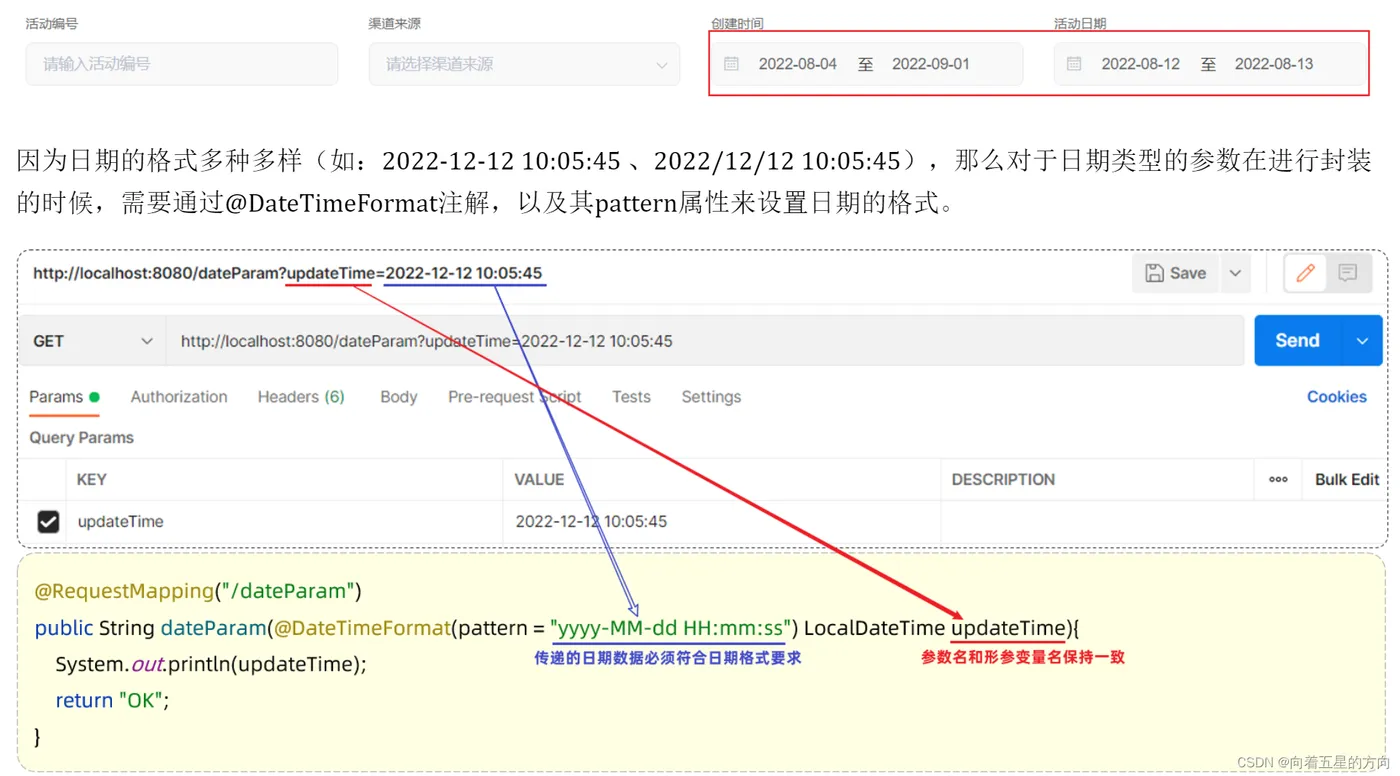The image size is (1400, 776).
Task: Click the Bulk Edit button
Action: (x=1347, y=480)
